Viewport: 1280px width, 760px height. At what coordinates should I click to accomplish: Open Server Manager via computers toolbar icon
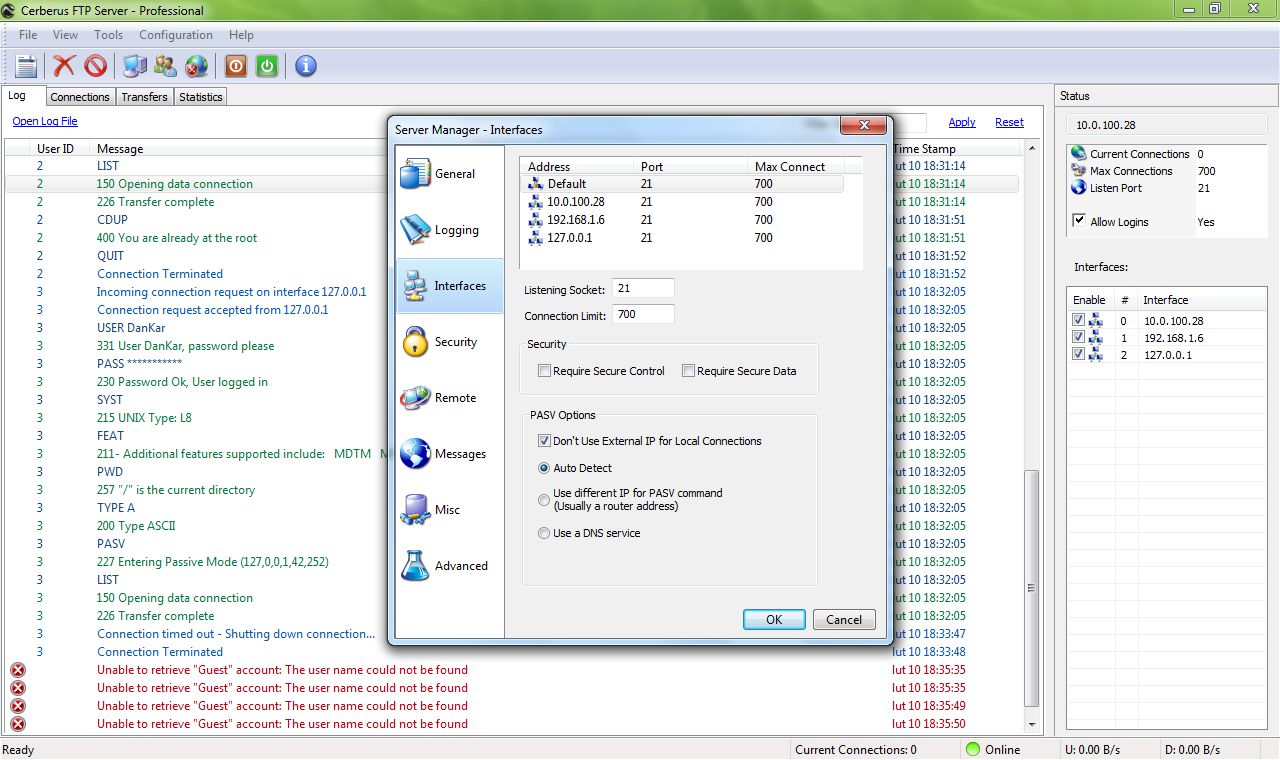click(x=135, y=66)
